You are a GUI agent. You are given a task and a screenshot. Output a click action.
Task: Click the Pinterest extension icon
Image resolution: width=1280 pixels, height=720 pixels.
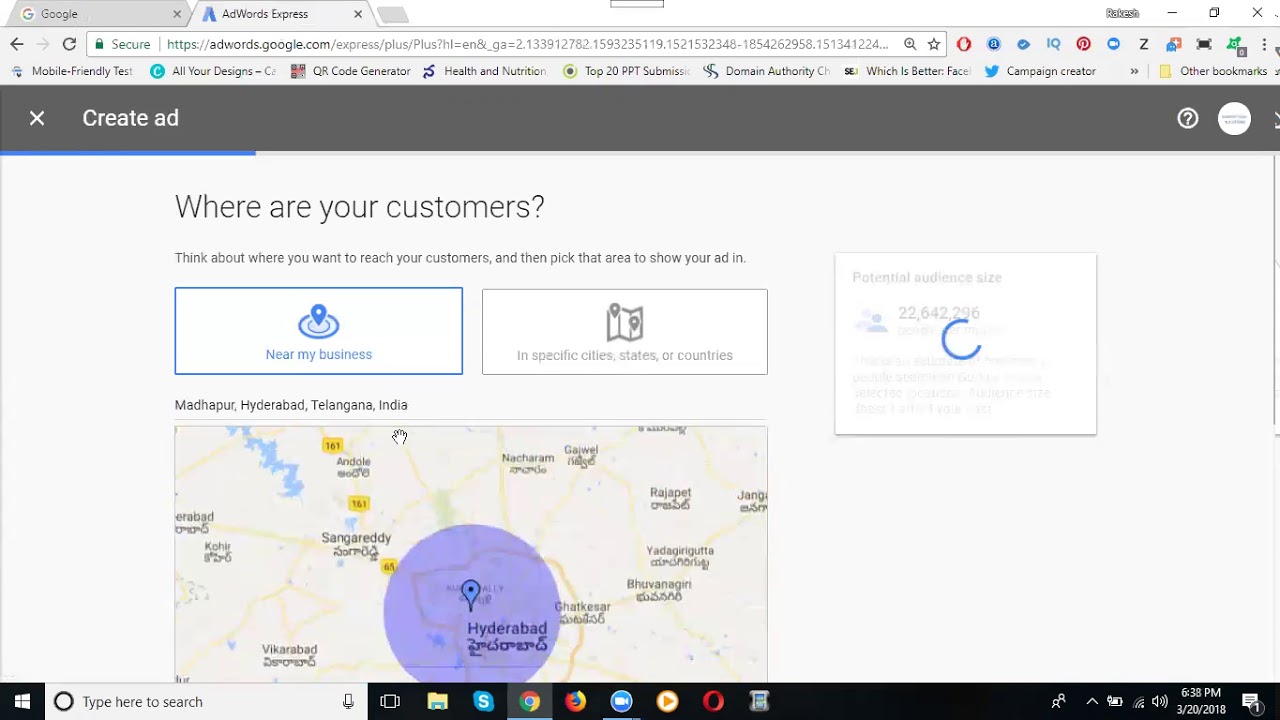(1083, 44)
